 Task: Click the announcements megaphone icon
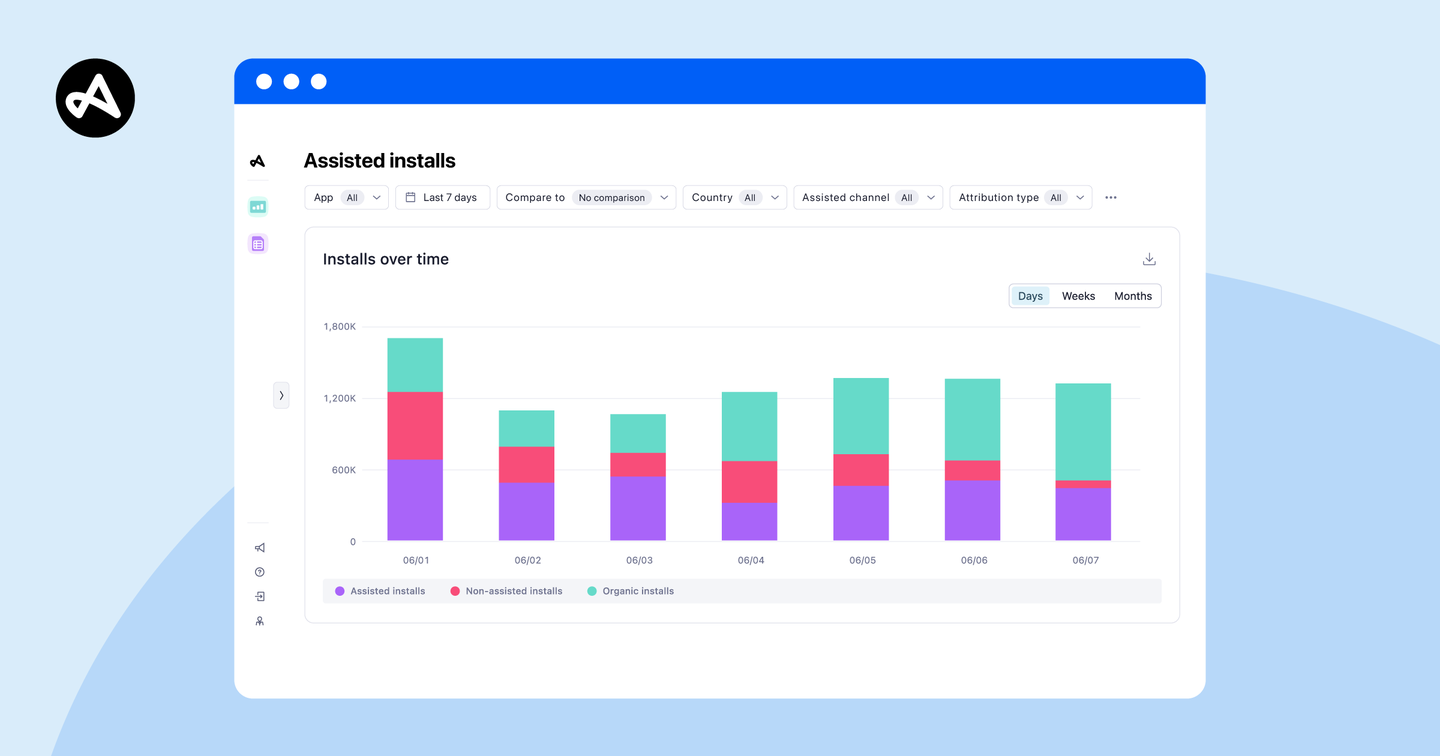[x=259, y=547]
